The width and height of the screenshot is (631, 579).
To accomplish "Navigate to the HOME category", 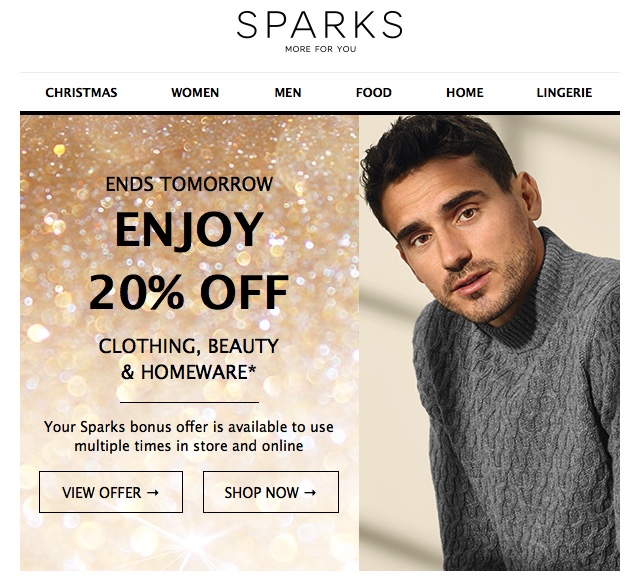I will click(x=465, y=93).
